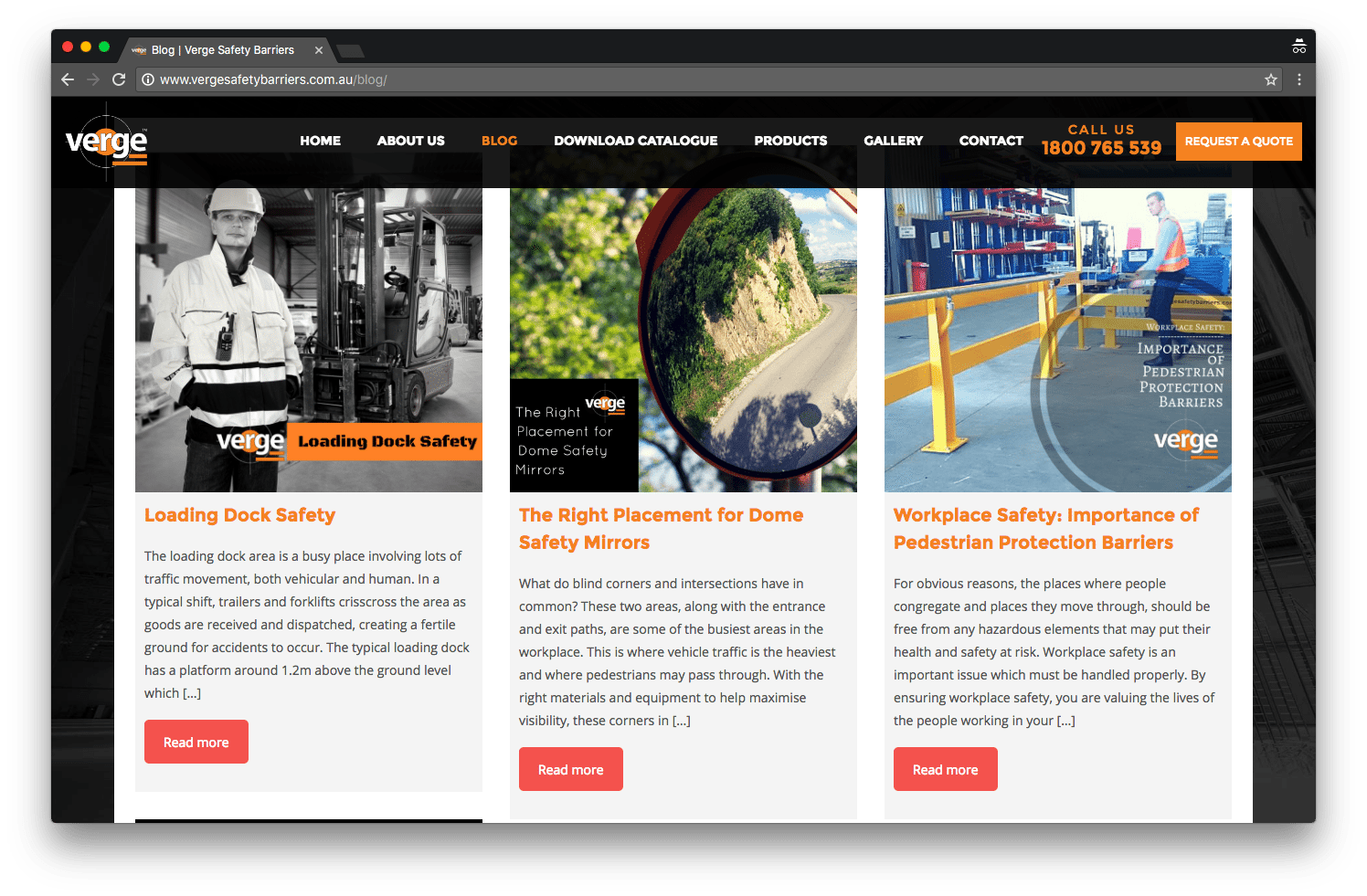Open the Loading Dock Safety thumbnail image
The width and height of the screenshot is (1367, 896).
click(x=309, y=340)
